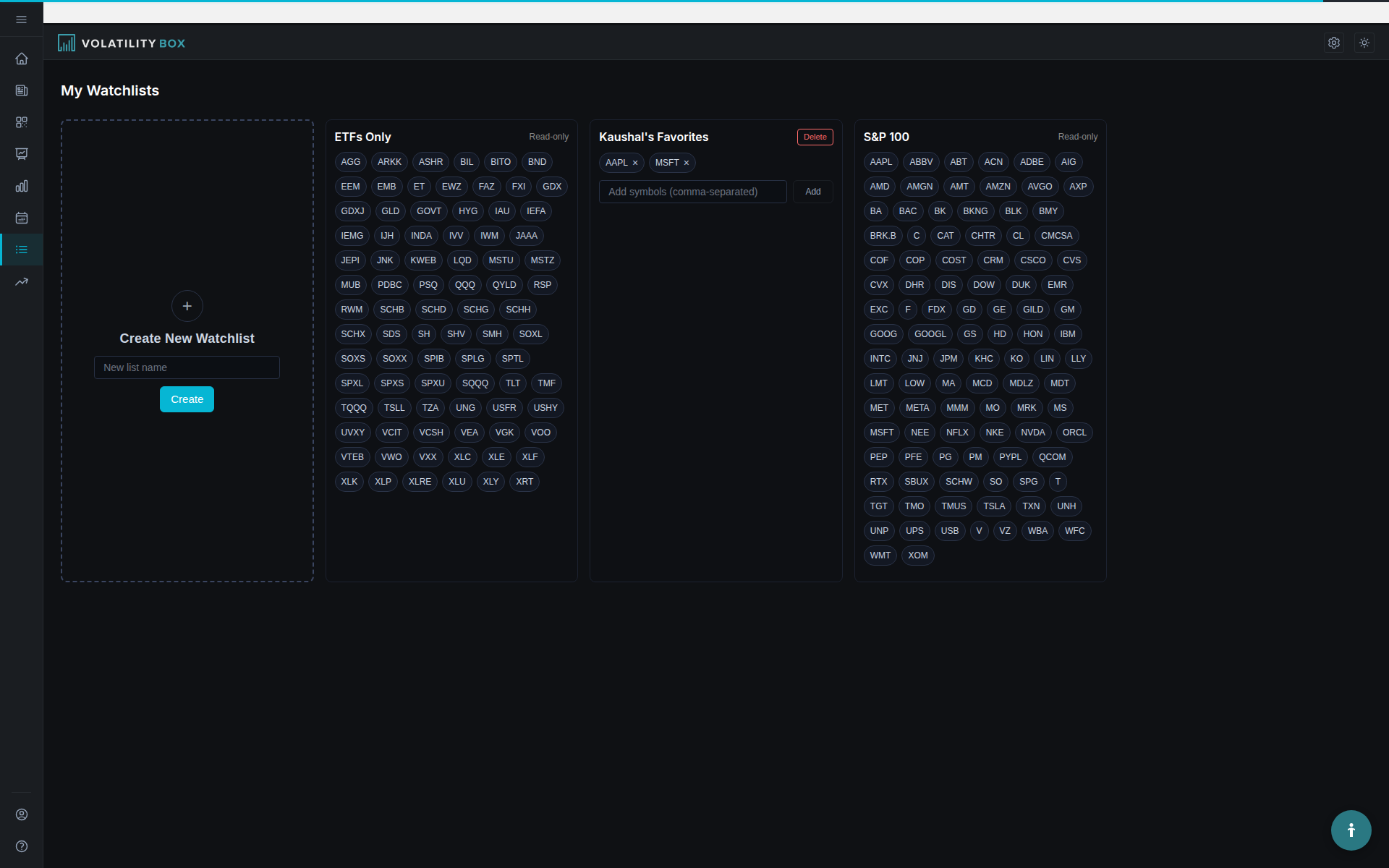
Task: Select the ETFs Only watchlist title
Action: coord(362,137)
